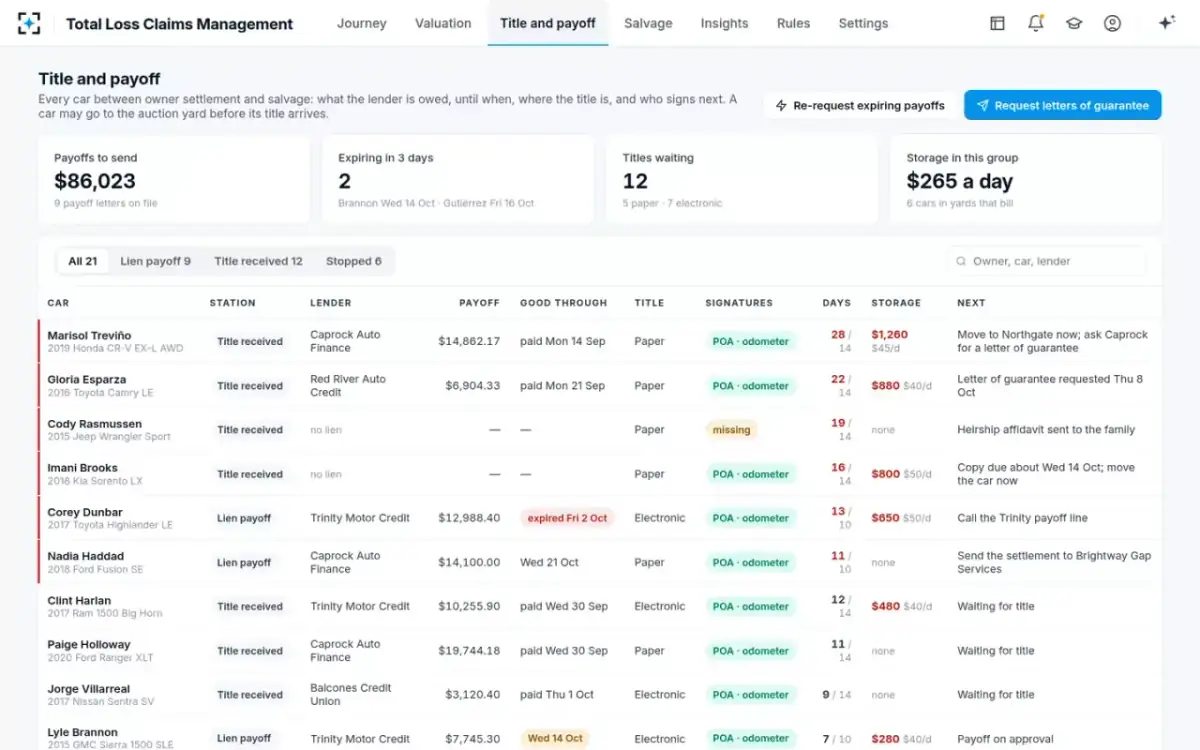Screen dimensions: 1200x750
Task: Open the user profile icon
Action: (1112, 23)
